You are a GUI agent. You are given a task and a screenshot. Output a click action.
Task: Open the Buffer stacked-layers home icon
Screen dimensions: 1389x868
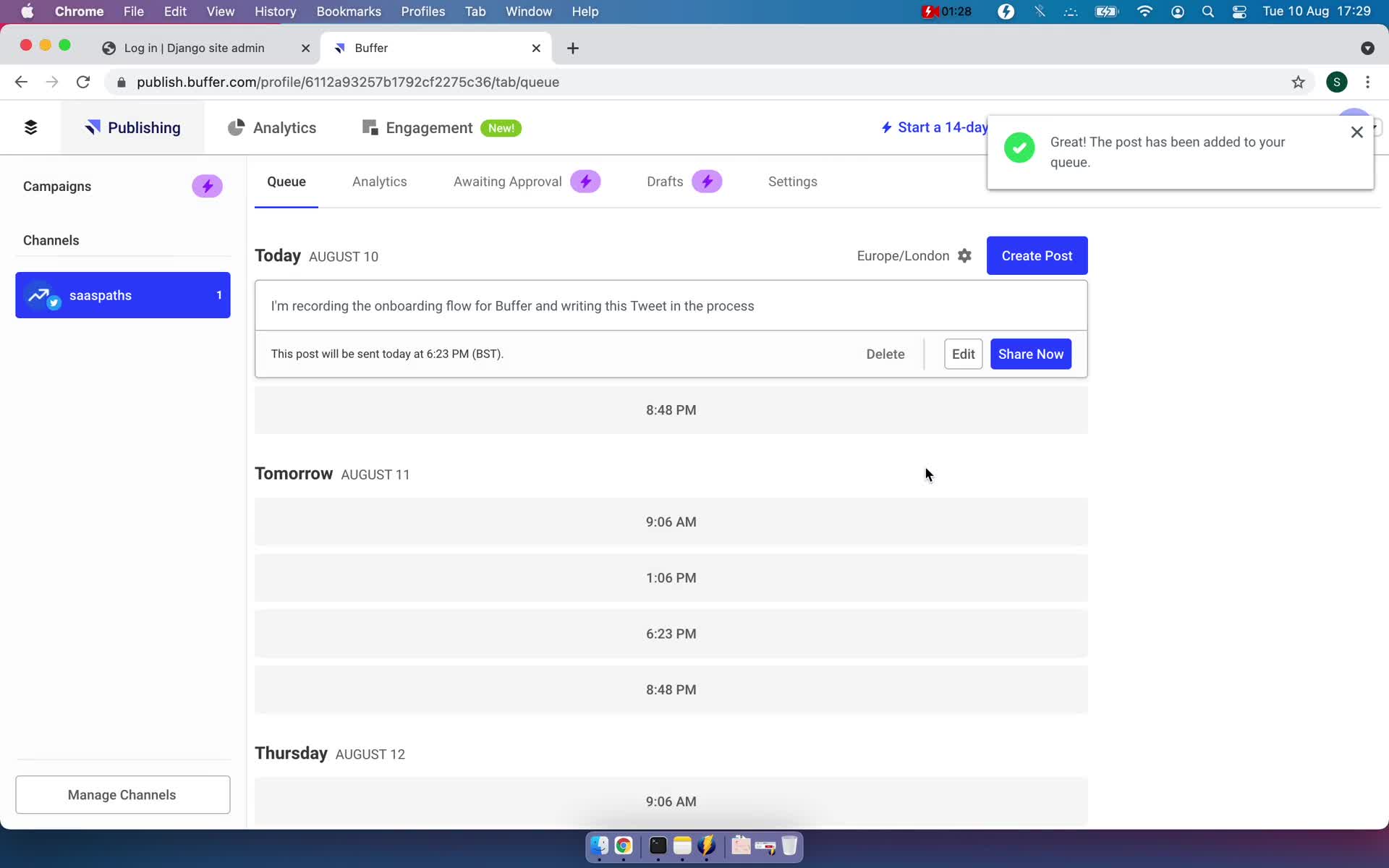point(30,127)
